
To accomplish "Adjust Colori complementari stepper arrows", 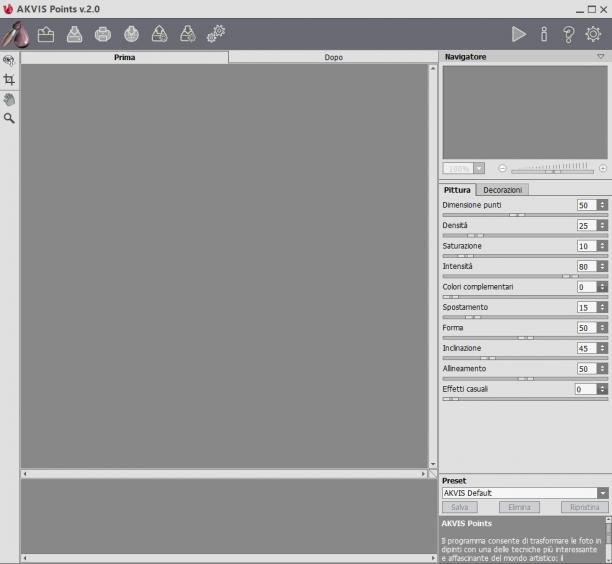I will (x=603, y=287).
